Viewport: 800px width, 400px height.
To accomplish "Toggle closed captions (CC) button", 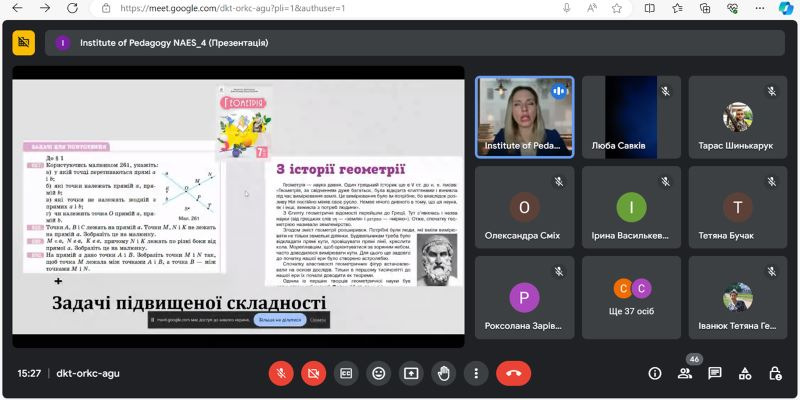I will coord(346,373).
